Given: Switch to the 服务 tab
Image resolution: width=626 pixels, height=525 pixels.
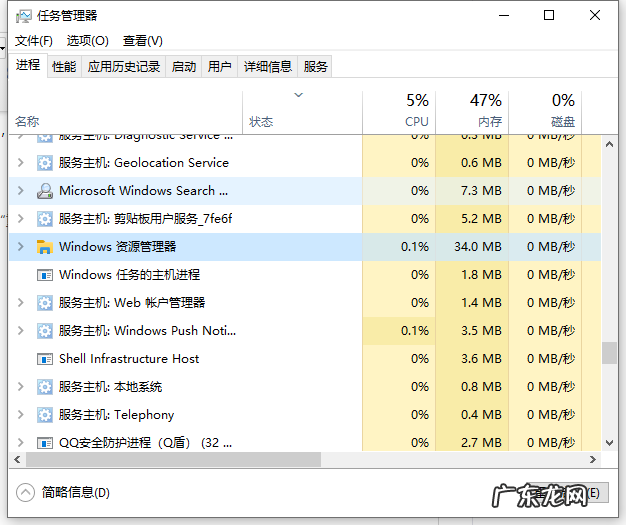Looking at the screenshot, I should tap(315, 66).
